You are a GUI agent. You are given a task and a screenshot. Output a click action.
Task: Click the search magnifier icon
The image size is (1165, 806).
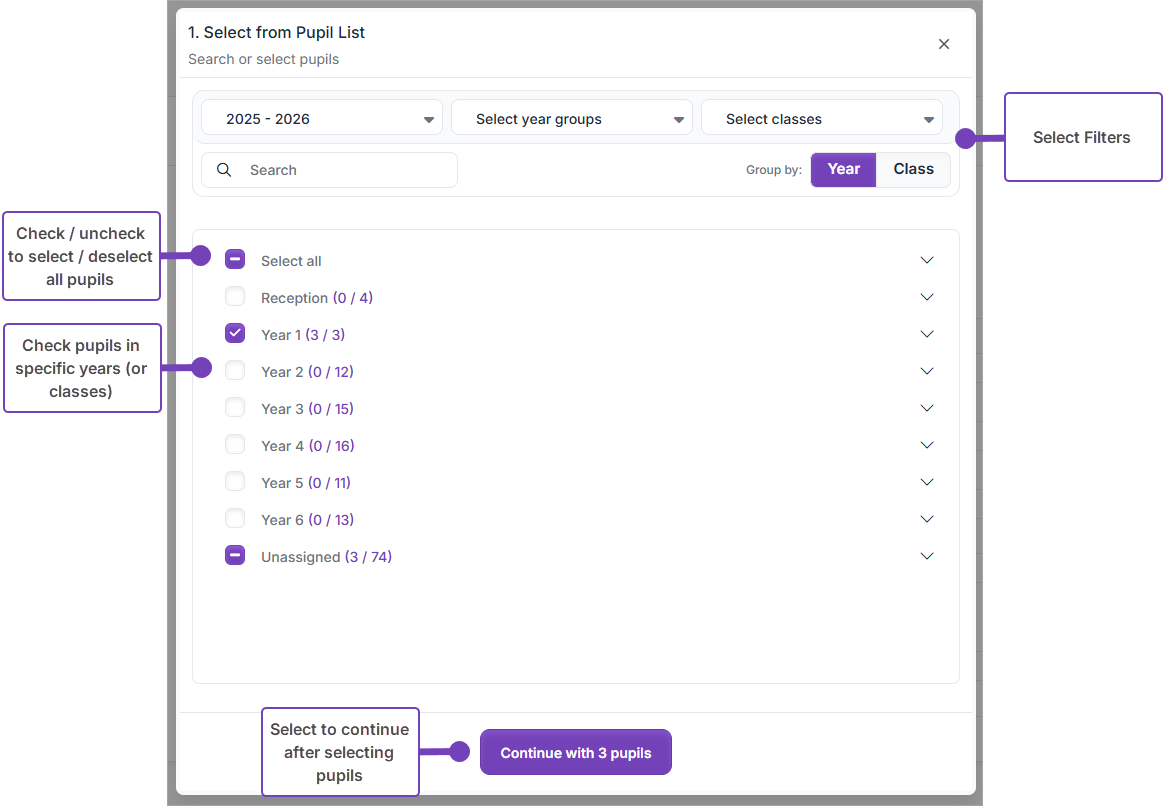click(224, 170)
